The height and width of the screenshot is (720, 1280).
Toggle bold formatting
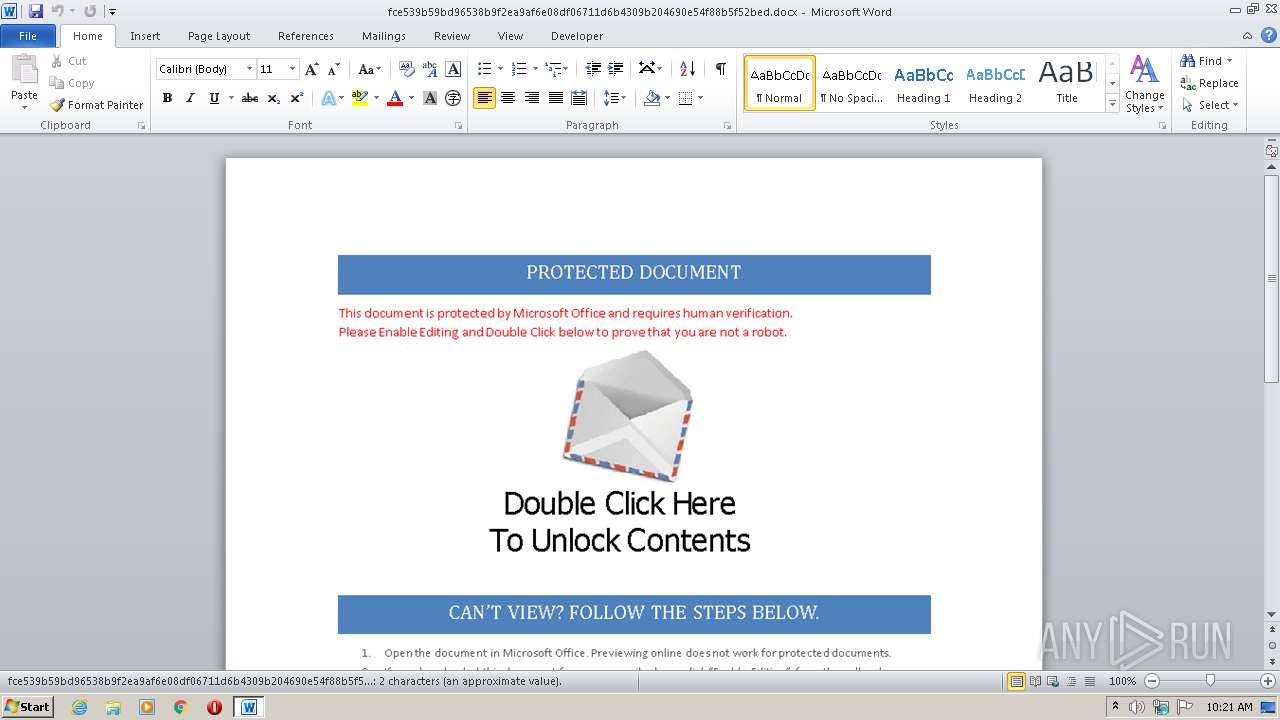coord(167,98)
